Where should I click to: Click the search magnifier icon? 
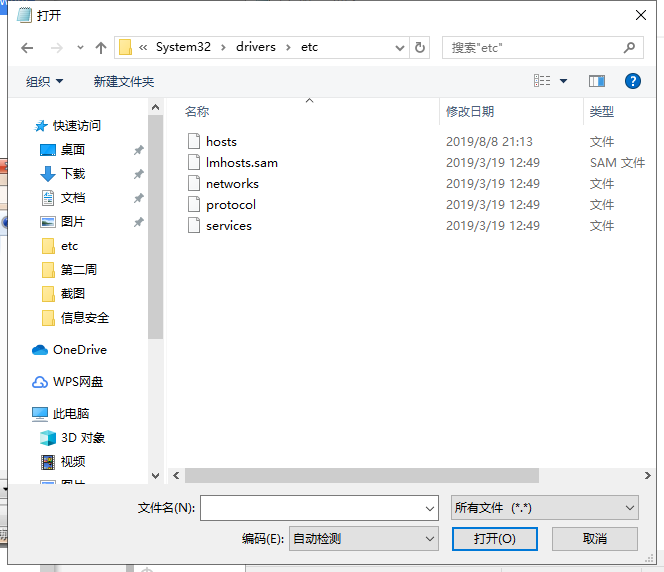tap(629, 47)
